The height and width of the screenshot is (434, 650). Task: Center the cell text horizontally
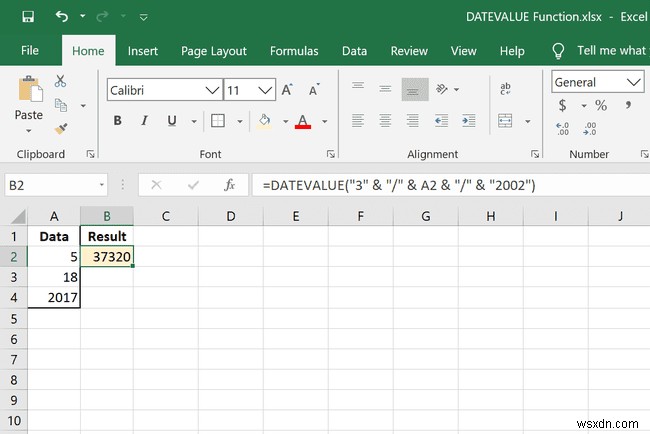tap(385, 121)
